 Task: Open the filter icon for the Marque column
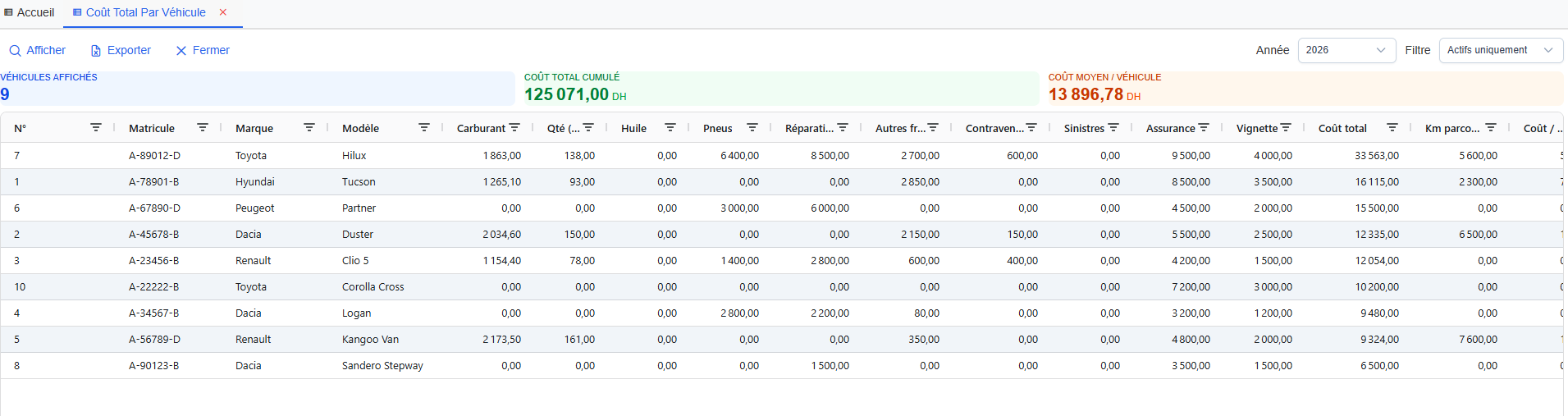pos(309,128)
